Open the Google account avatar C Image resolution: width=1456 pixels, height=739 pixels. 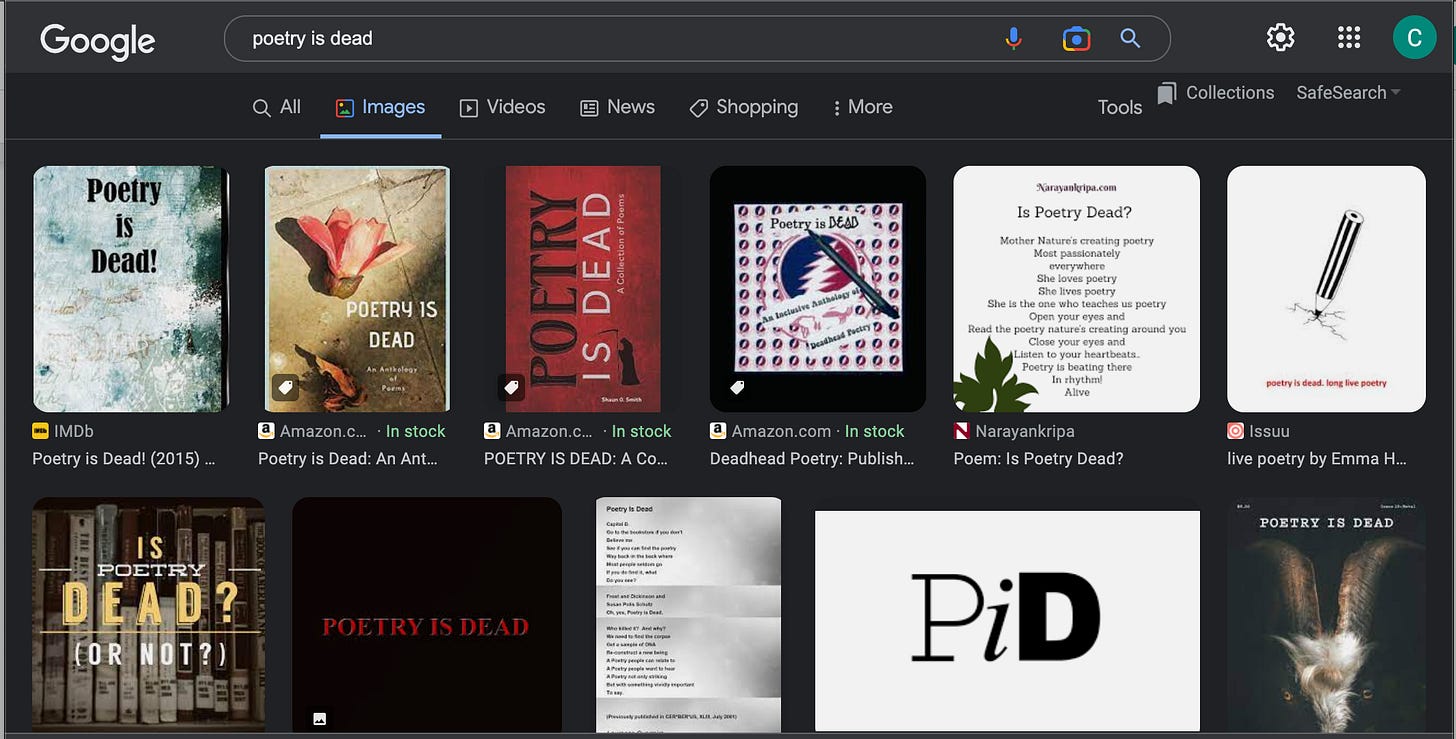[x=1414, y=38]
